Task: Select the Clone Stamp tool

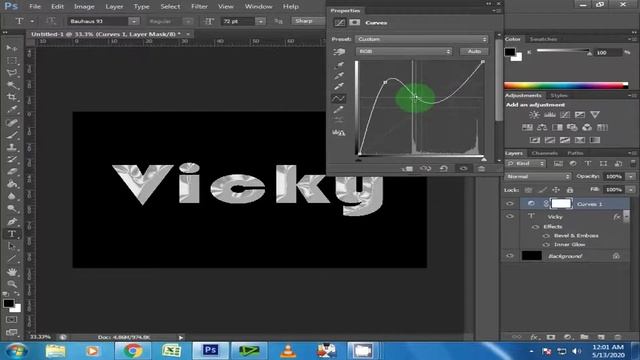Action: pyautogui.click(x=11, y=147)
